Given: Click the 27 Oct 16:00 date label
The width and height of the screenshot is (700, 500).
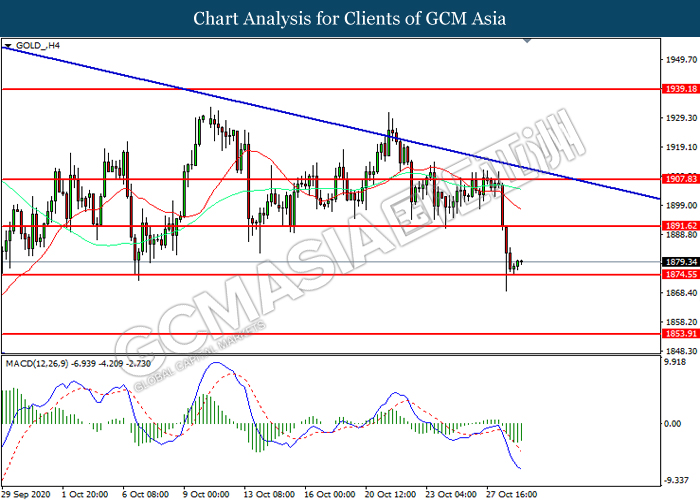Looking at the screenshot, I should point(513,494).
